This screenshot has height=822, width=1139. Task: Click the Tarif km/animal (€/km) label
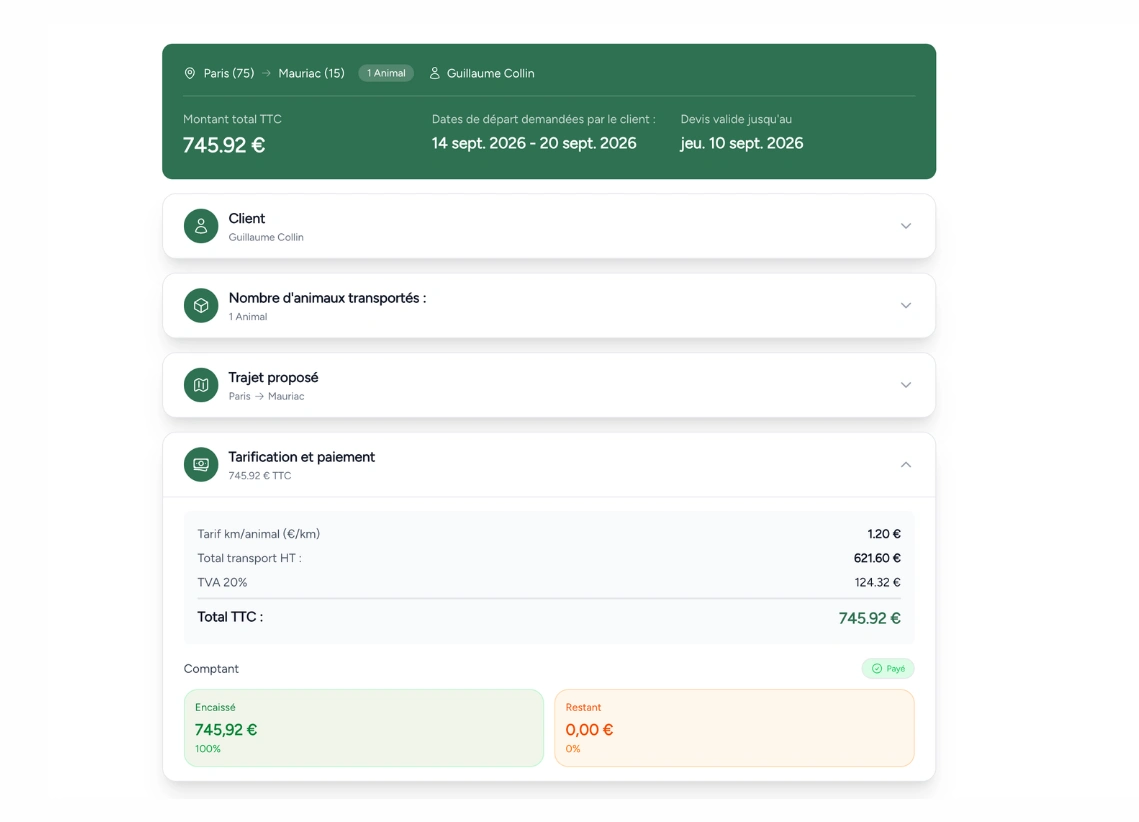pyautogui.click(x=259, y=534)
